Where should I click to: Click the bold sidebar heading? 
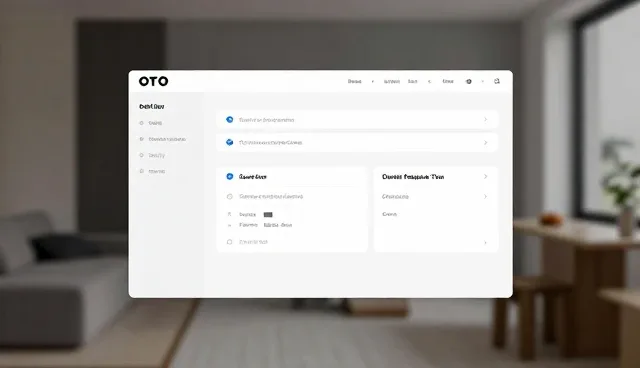click(152, 106)
